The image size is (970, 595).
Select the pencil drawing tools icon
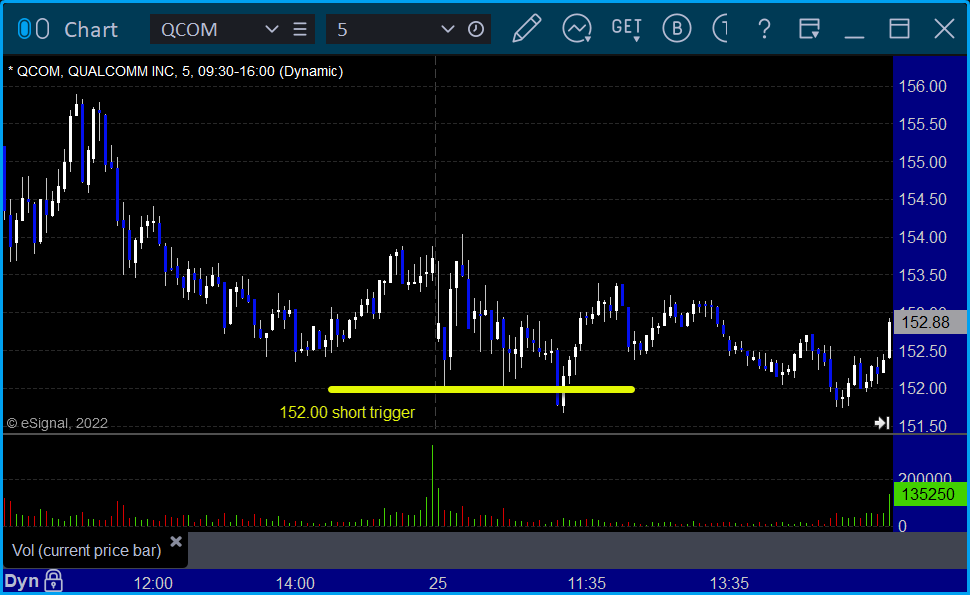pos(527,29)
